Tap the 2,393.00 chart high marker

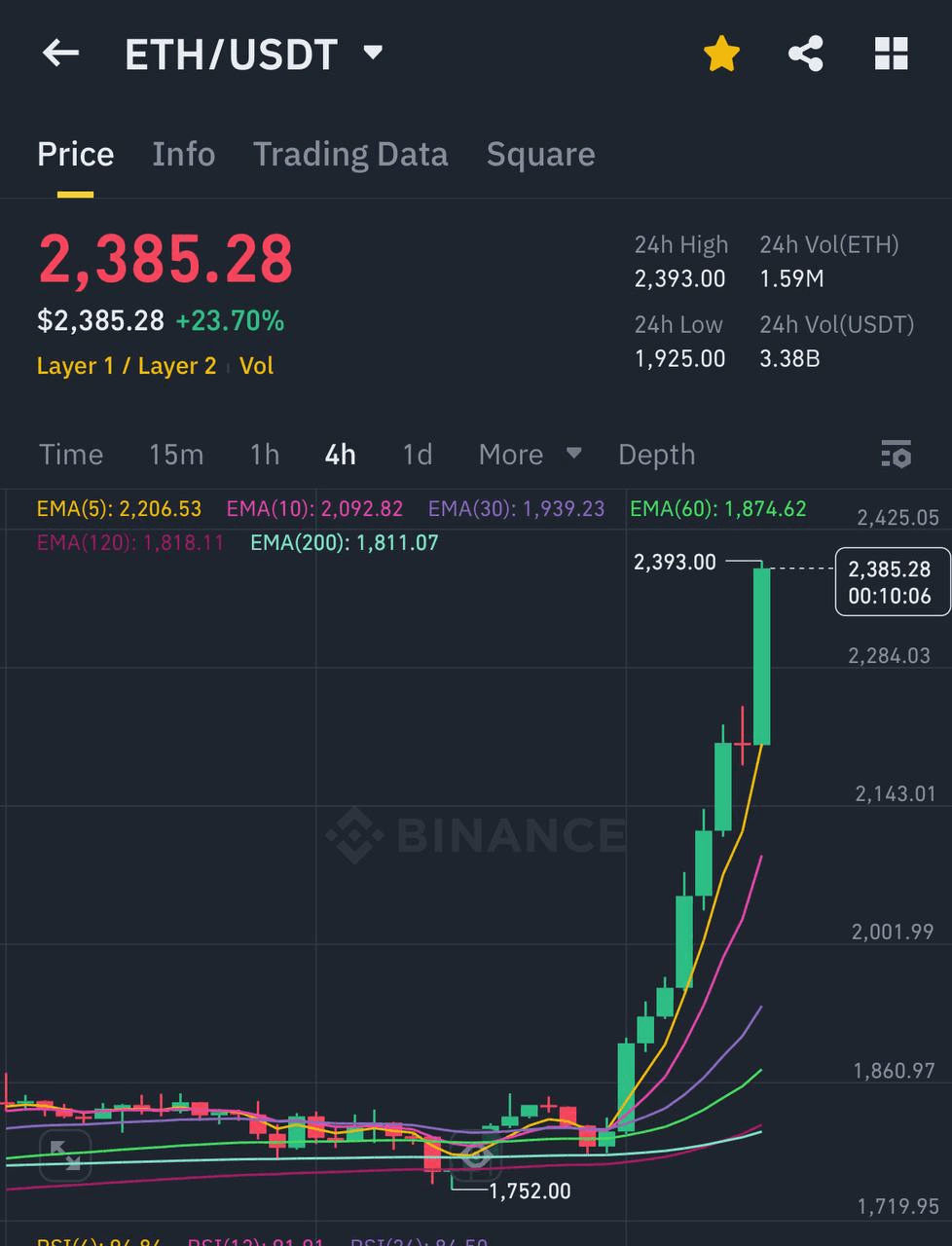[x=675, y=562]
